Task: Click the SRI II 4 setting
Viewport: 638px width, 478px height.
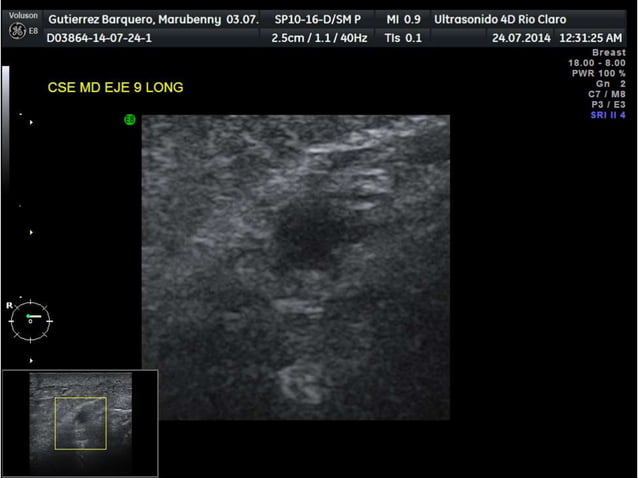Action: tap(608, 115)
